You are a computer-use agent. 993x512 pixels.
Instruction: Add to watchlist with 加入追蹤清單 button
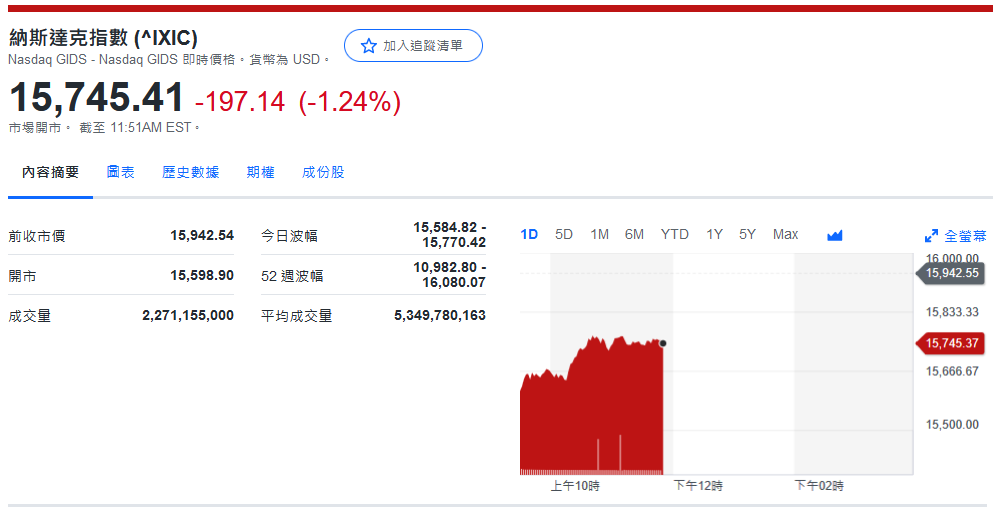click(413, 46)
